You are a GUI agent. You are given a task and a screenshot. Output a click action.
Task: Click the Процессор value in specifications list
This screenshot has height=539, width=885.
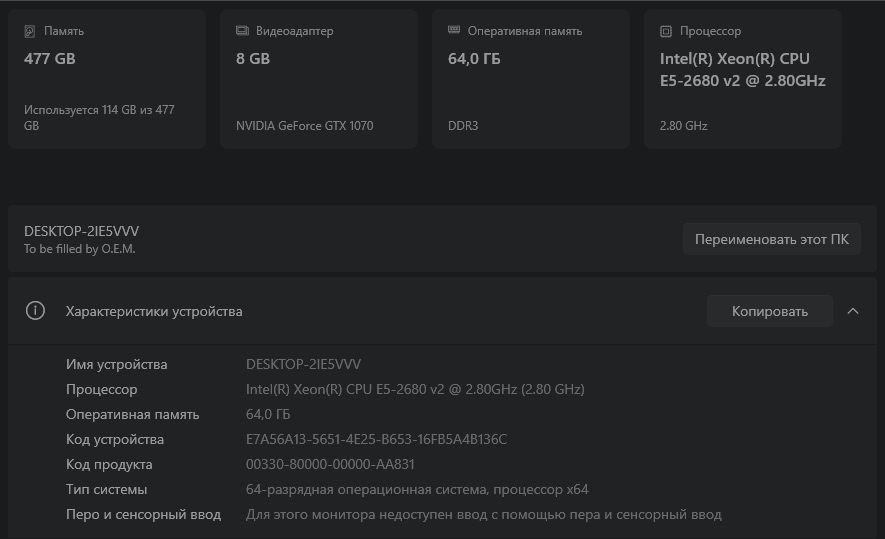415,389
